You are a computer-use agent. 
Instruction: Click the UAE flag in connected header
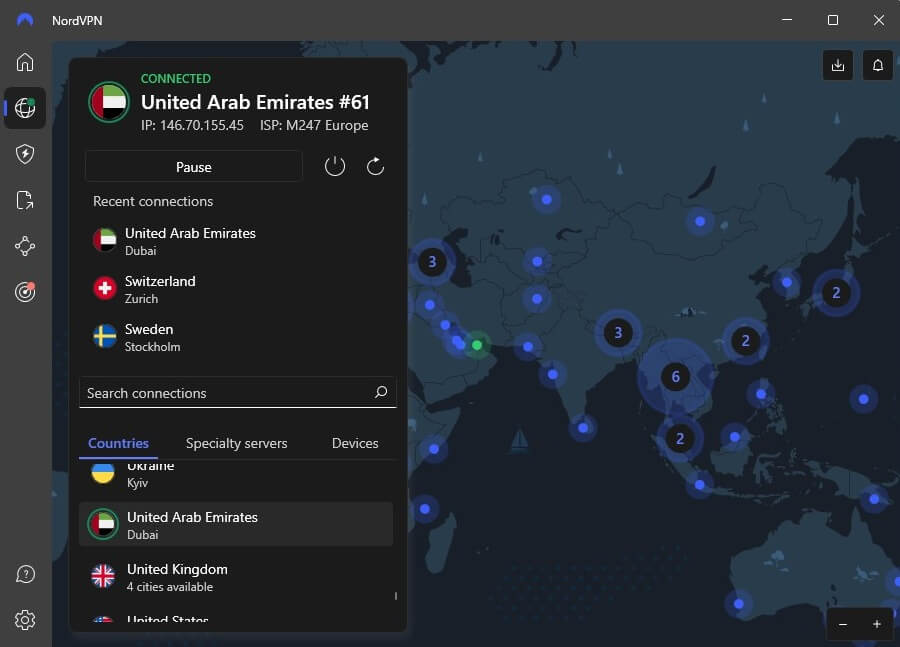click(109, 103)
